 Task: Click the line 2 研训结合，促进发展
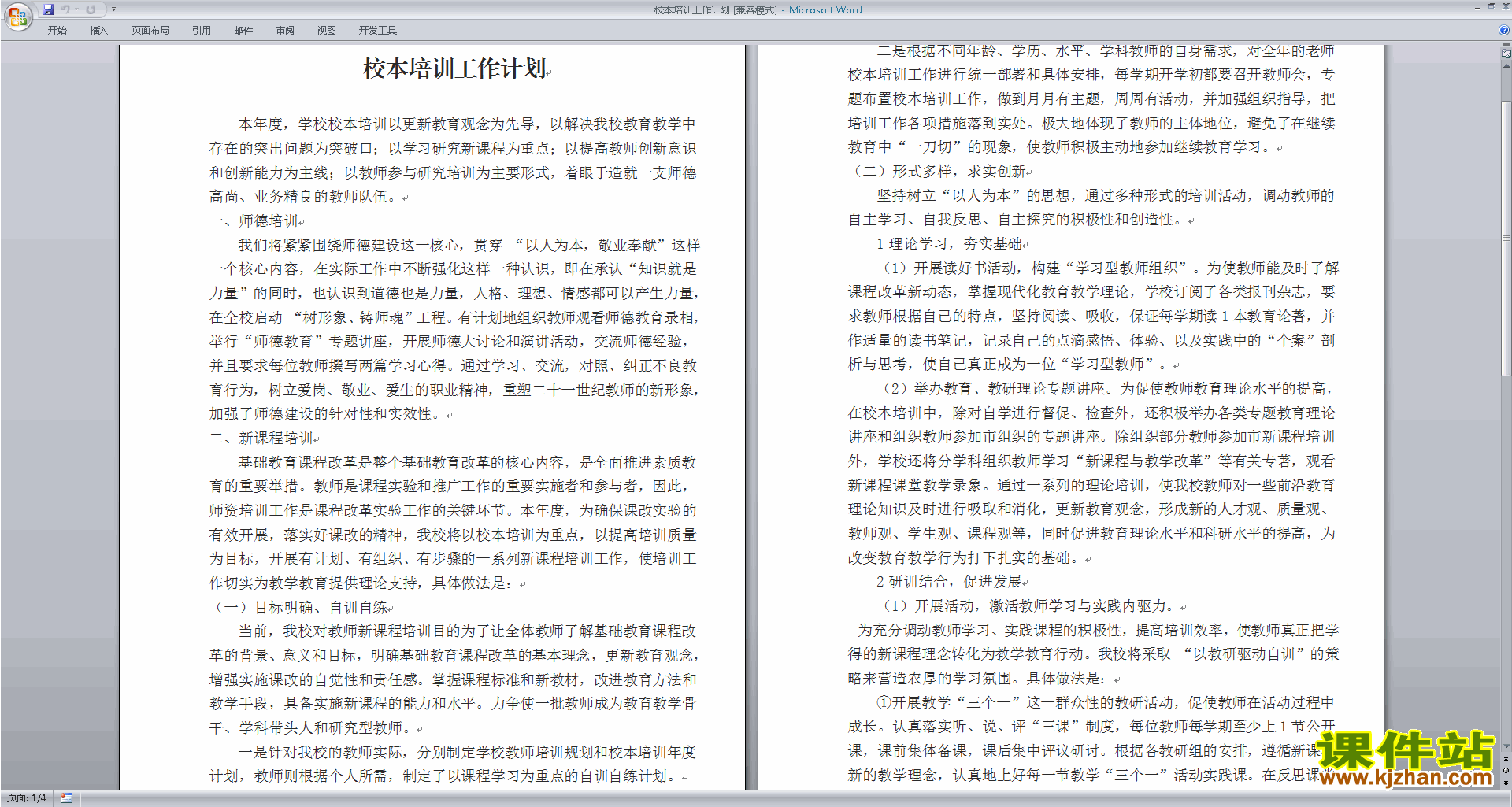tap(949, 581)
